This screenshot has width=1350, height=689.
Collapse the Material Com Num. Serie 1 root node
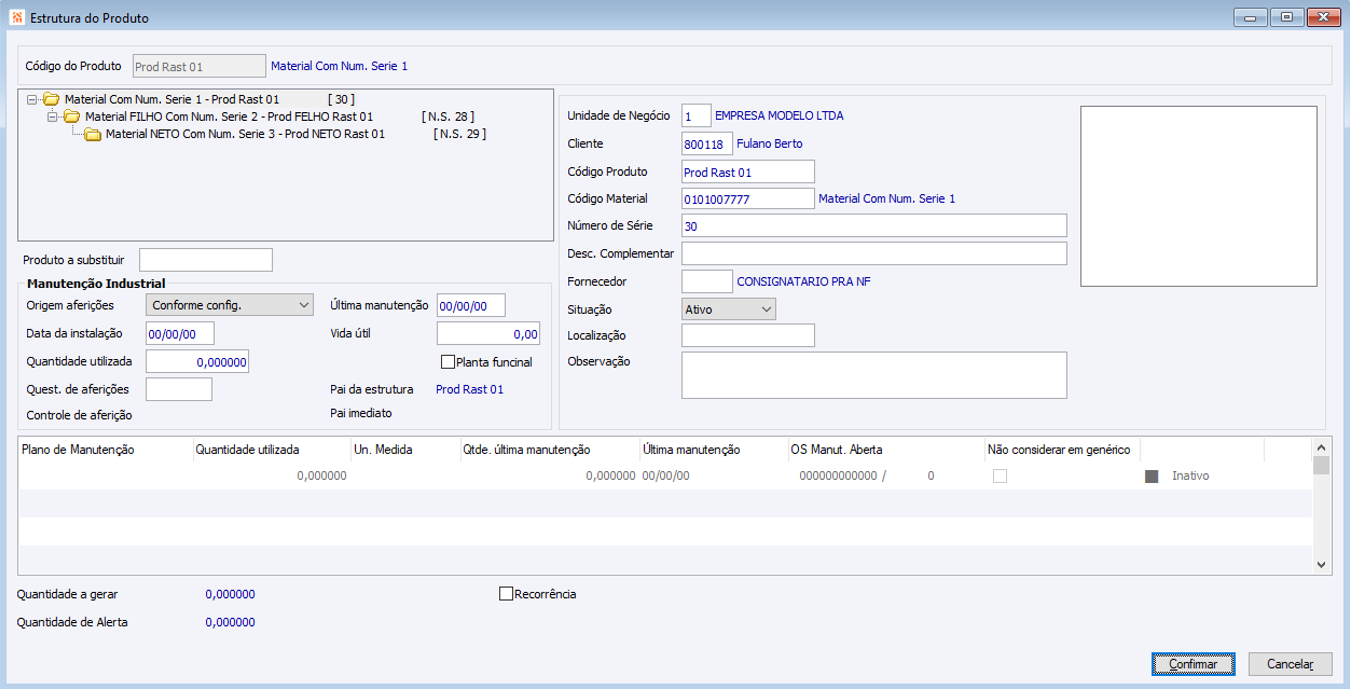tap(32, 99)
